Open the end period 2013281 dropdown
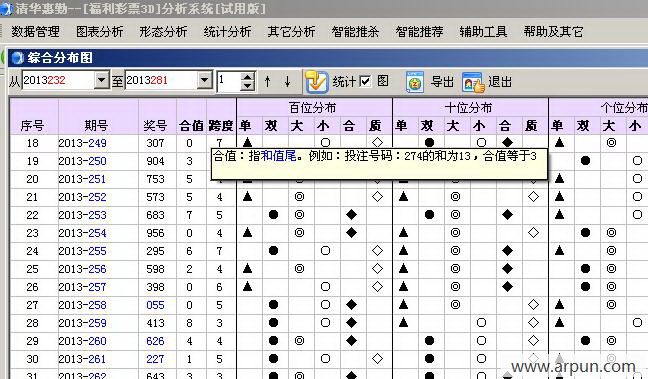The height and width of the screenshot is (379, 648). coord(204,80)
